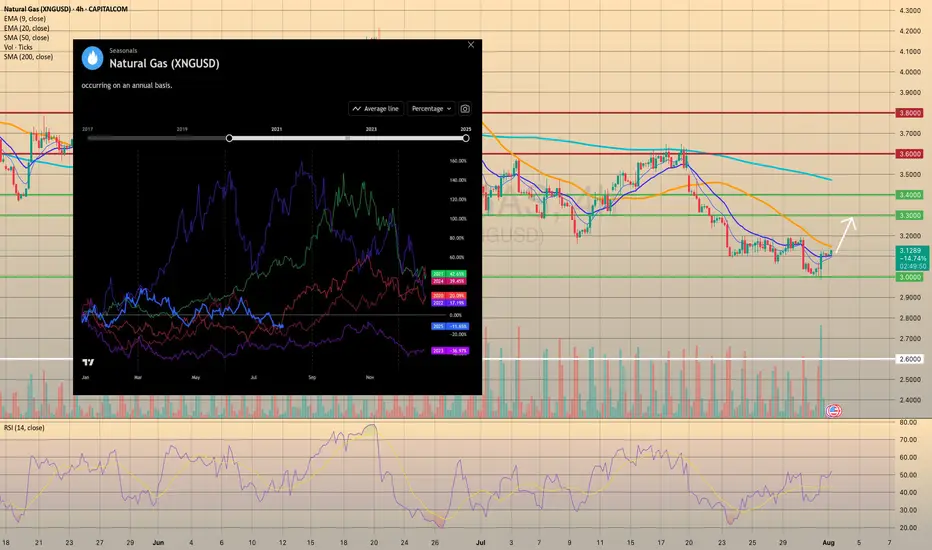This screenshot has width=932, height=550.
Task: Click the Aug label on the time axis
Action: [828, 543]
